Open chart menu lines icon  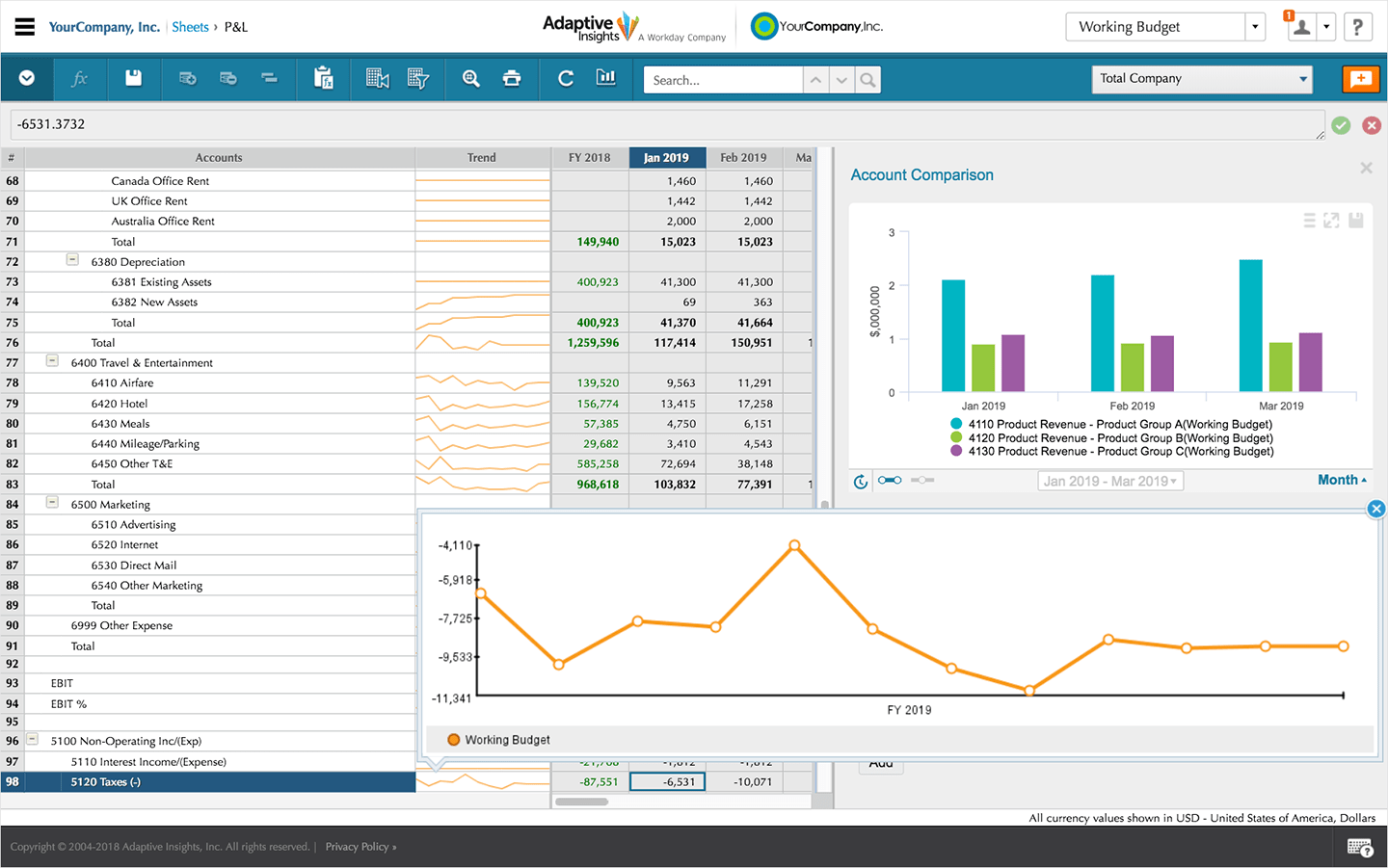(x=1309, y=221)
